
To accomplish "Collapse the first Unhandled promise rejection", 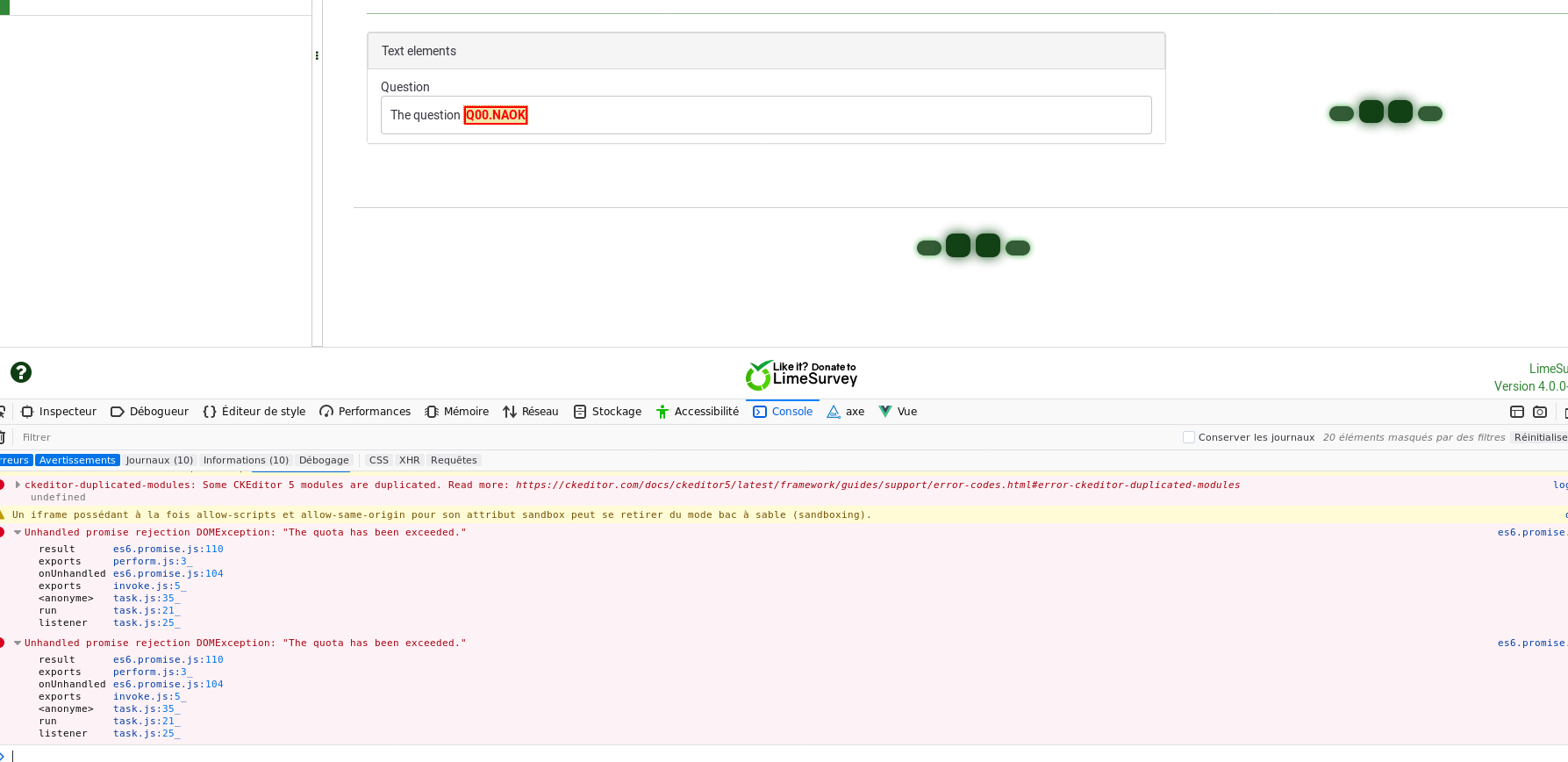I will [18, 532].
